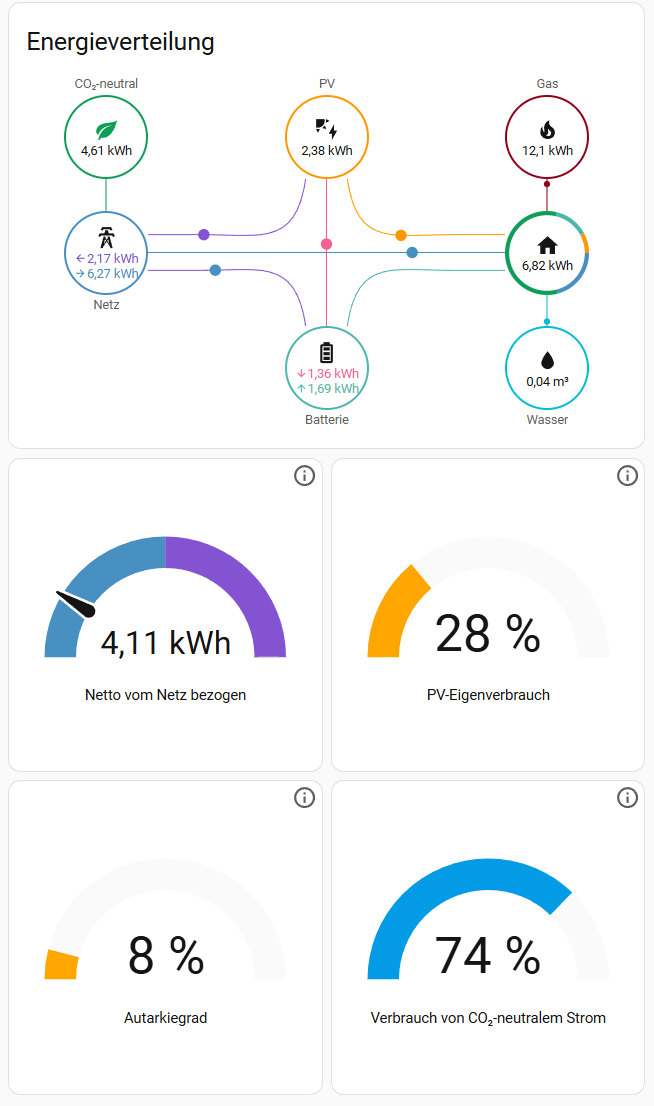Image resolution: width=654 pixels, height=1106 pixels.
Task: Click the PV solar panel icon
Action: [327, 128]
